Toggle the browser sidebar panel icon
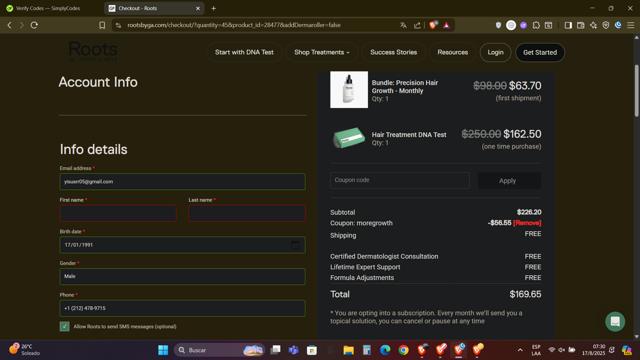The width and height of the screenshot is (640, 360). click(568, 25)
